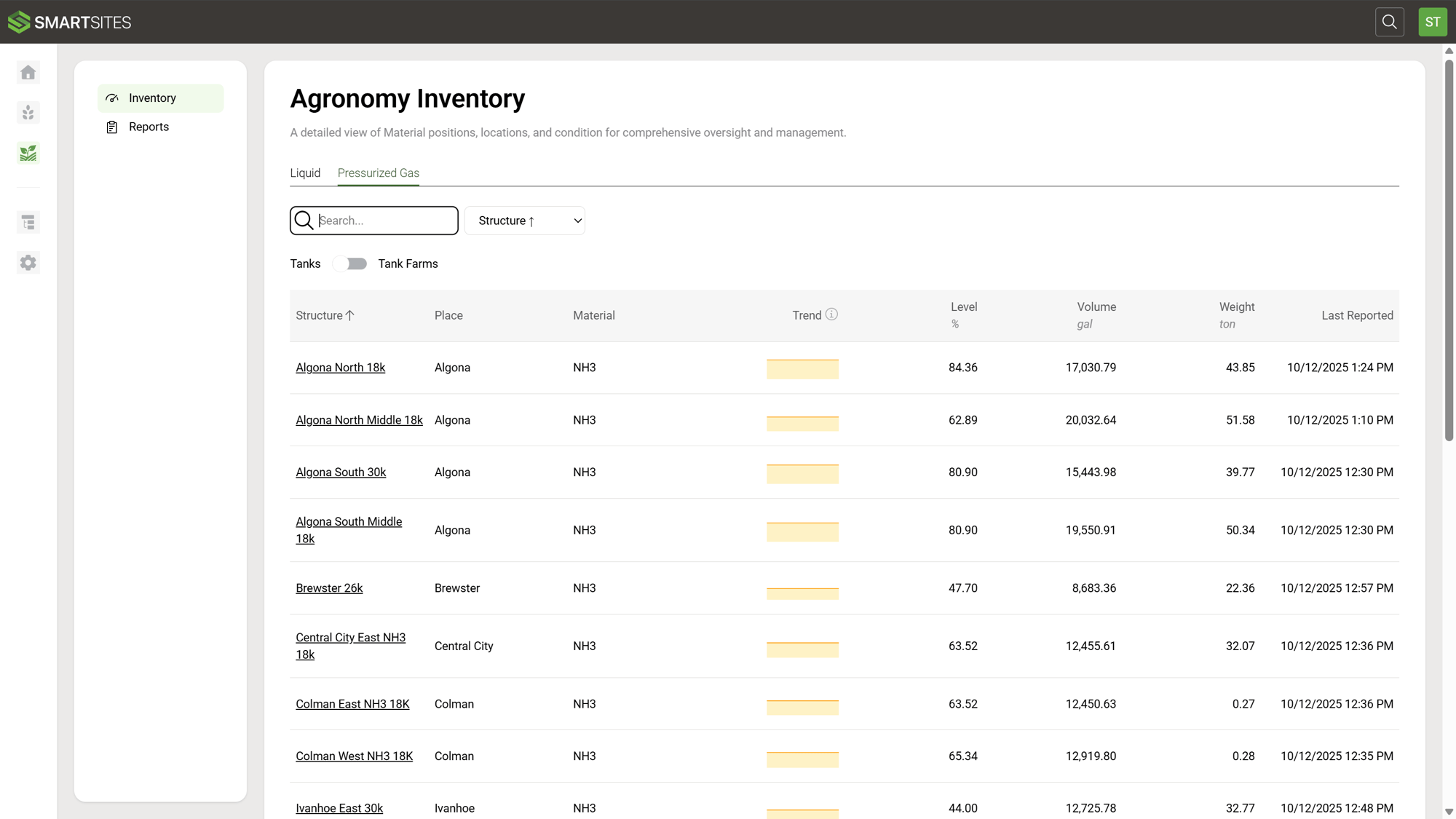Toggle the Tanks / Tank Farms switch
This screenshot has height=819, width=1456.
349,264
